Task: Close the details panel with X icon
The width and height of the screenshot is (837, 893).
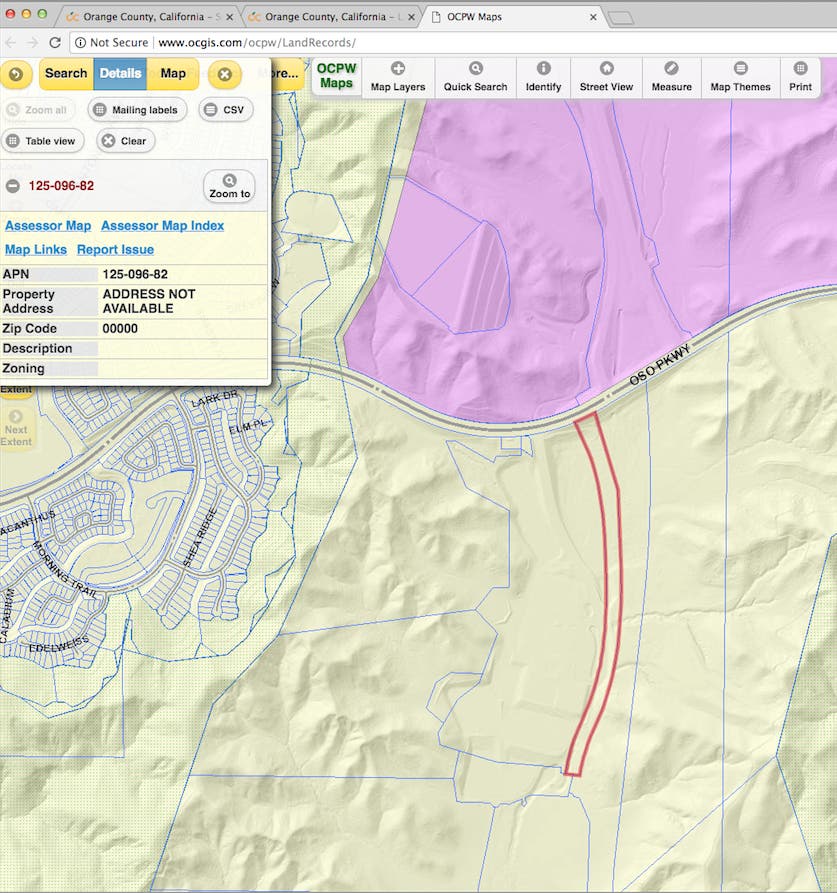Action: 225,74
